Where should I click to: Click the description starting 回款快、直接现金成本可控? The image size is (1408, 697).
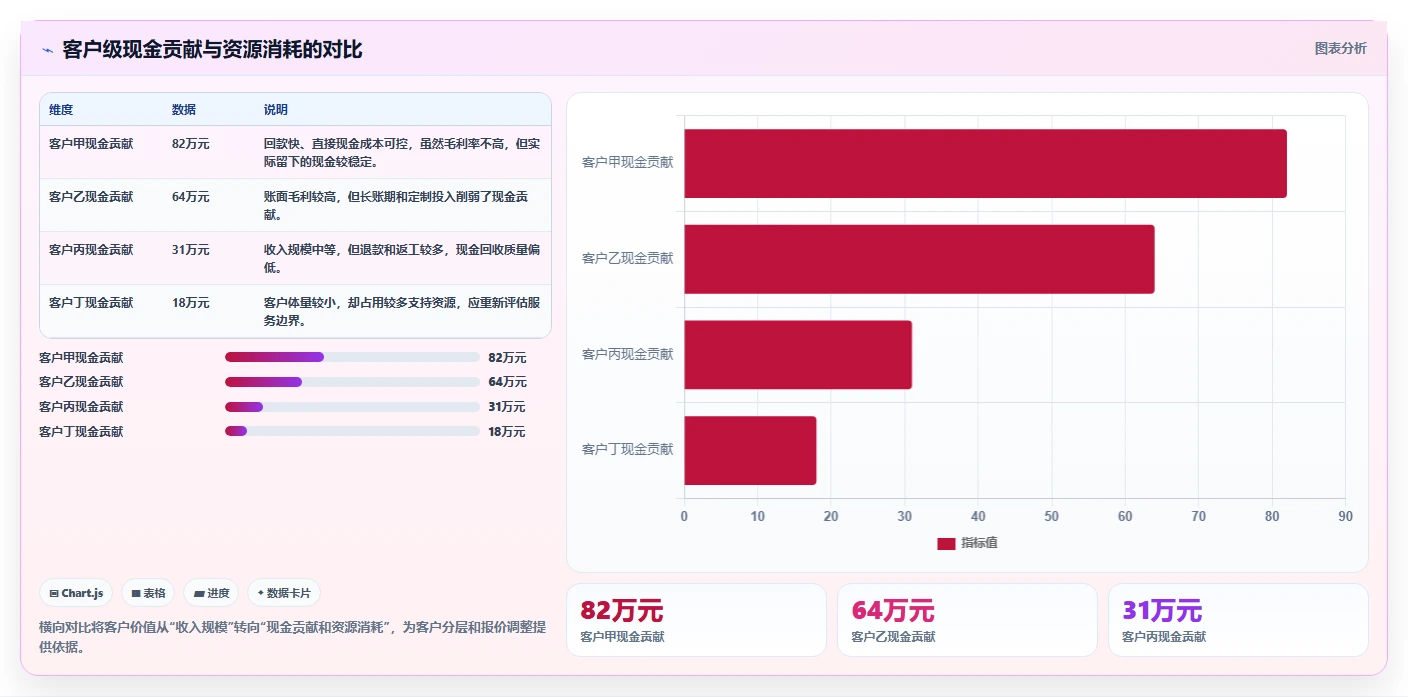(x=402, y=152)
